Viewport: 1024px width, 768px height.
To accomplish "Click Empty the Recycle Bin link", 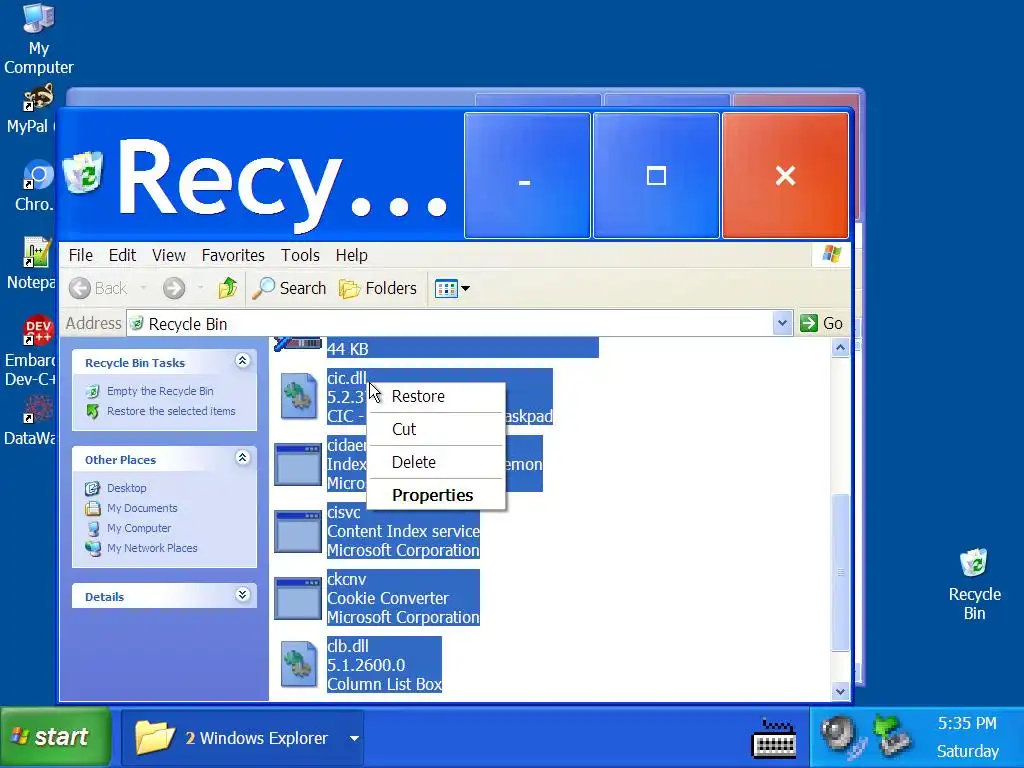I will [x=160, y=391].
